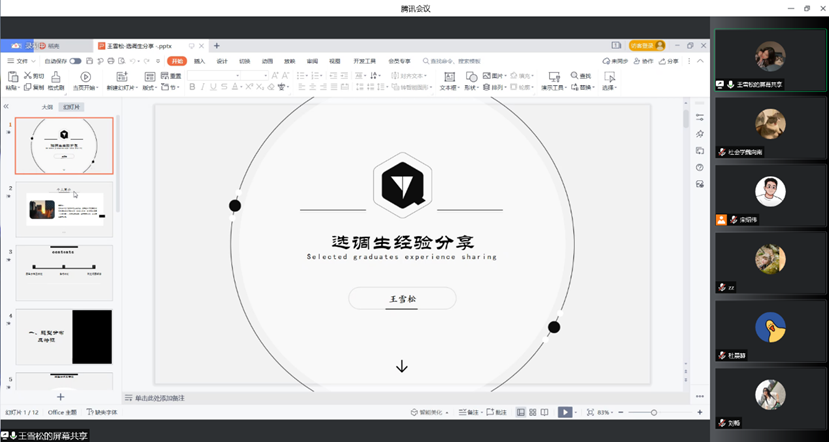Image resolution: width=829 pixels, height=442 pixels.
Task: Open the Insert (插入) ribbon tab
Action: (x=199, y=61)
